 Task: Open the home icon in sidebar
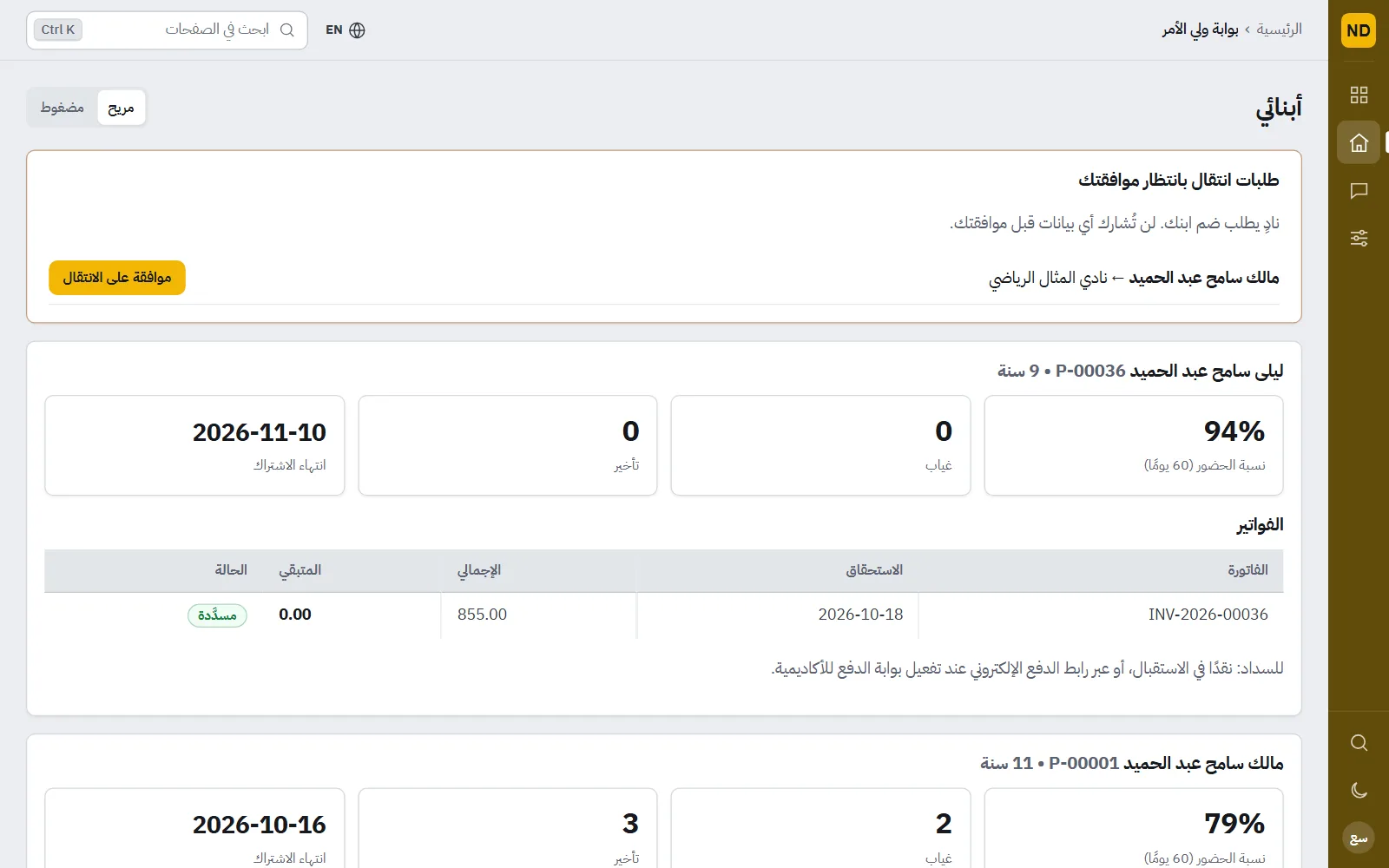(x=1359, y=142)
